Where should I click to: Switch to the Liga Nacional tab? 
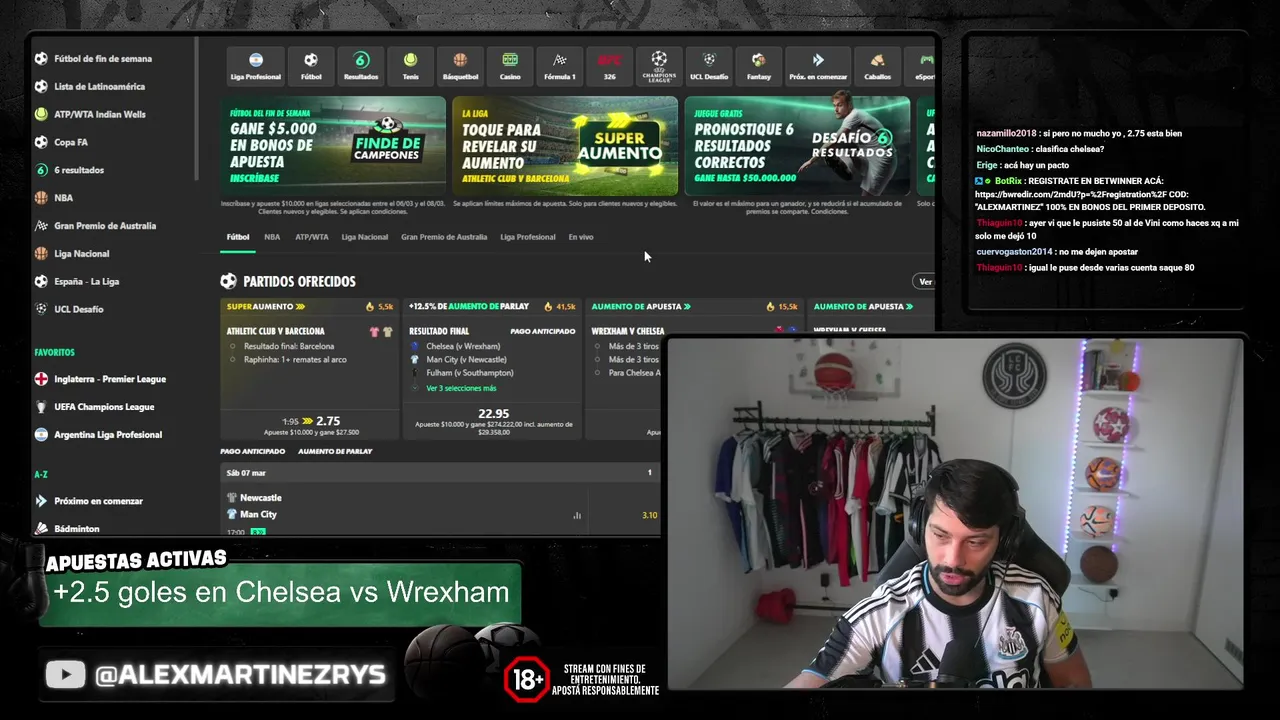tap(365, 237)
